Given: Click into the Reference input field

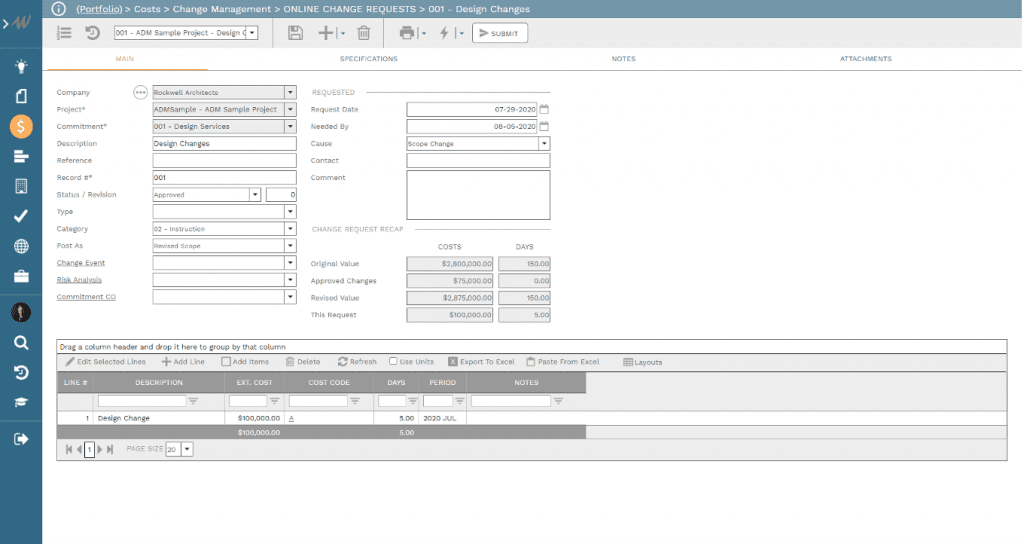Looking at the screenshot, I should 224,160.
